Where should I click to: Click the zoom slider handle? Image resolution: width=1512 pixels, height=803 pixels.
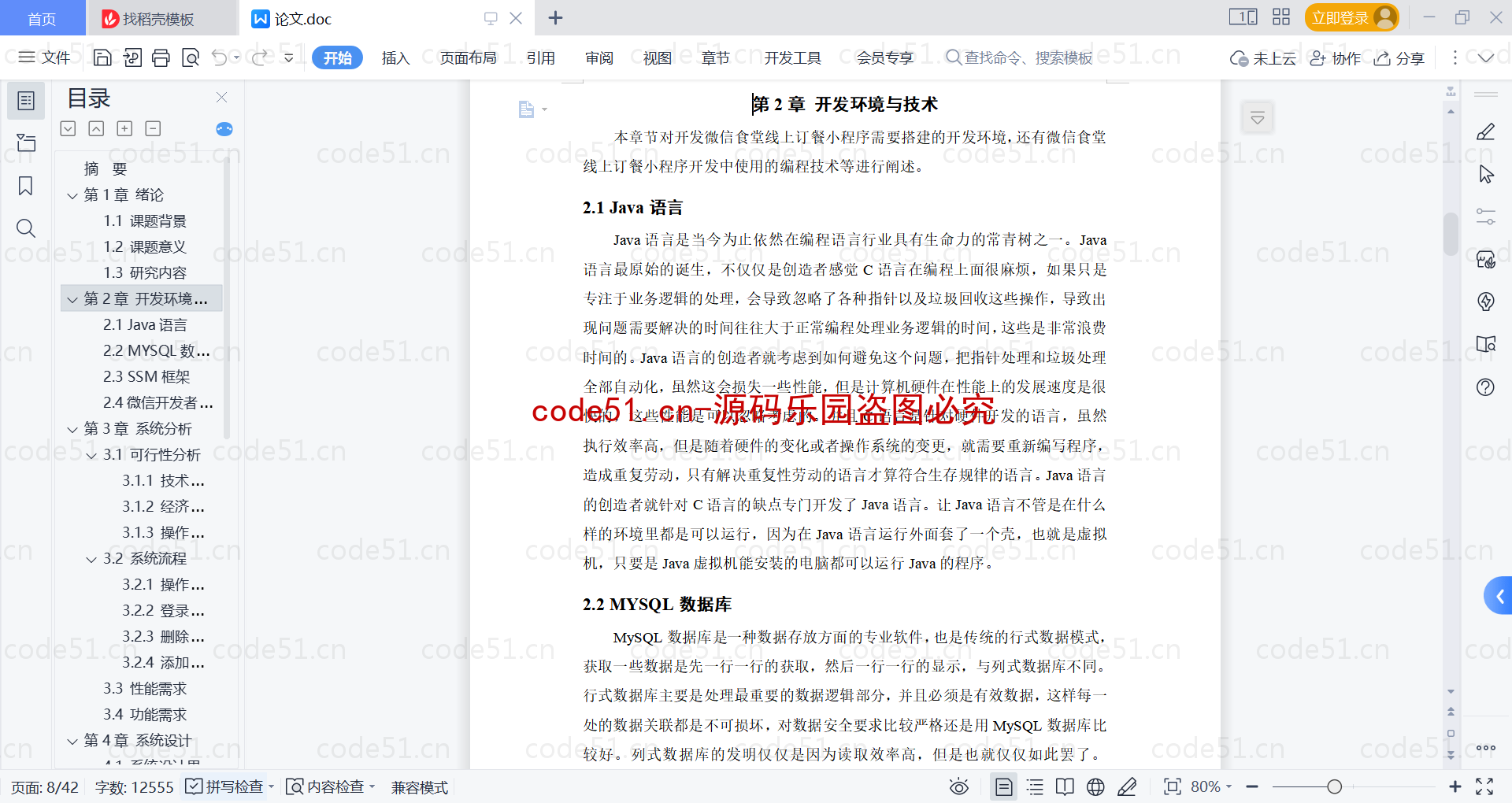tap(1334, 786)
